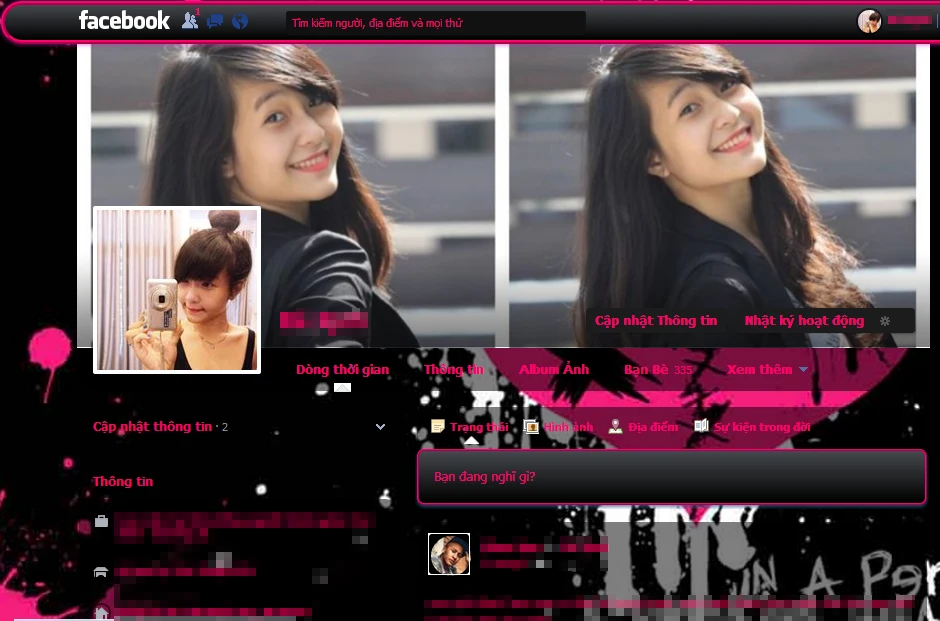Open the notifications globe icon

(x=240, y=21)
